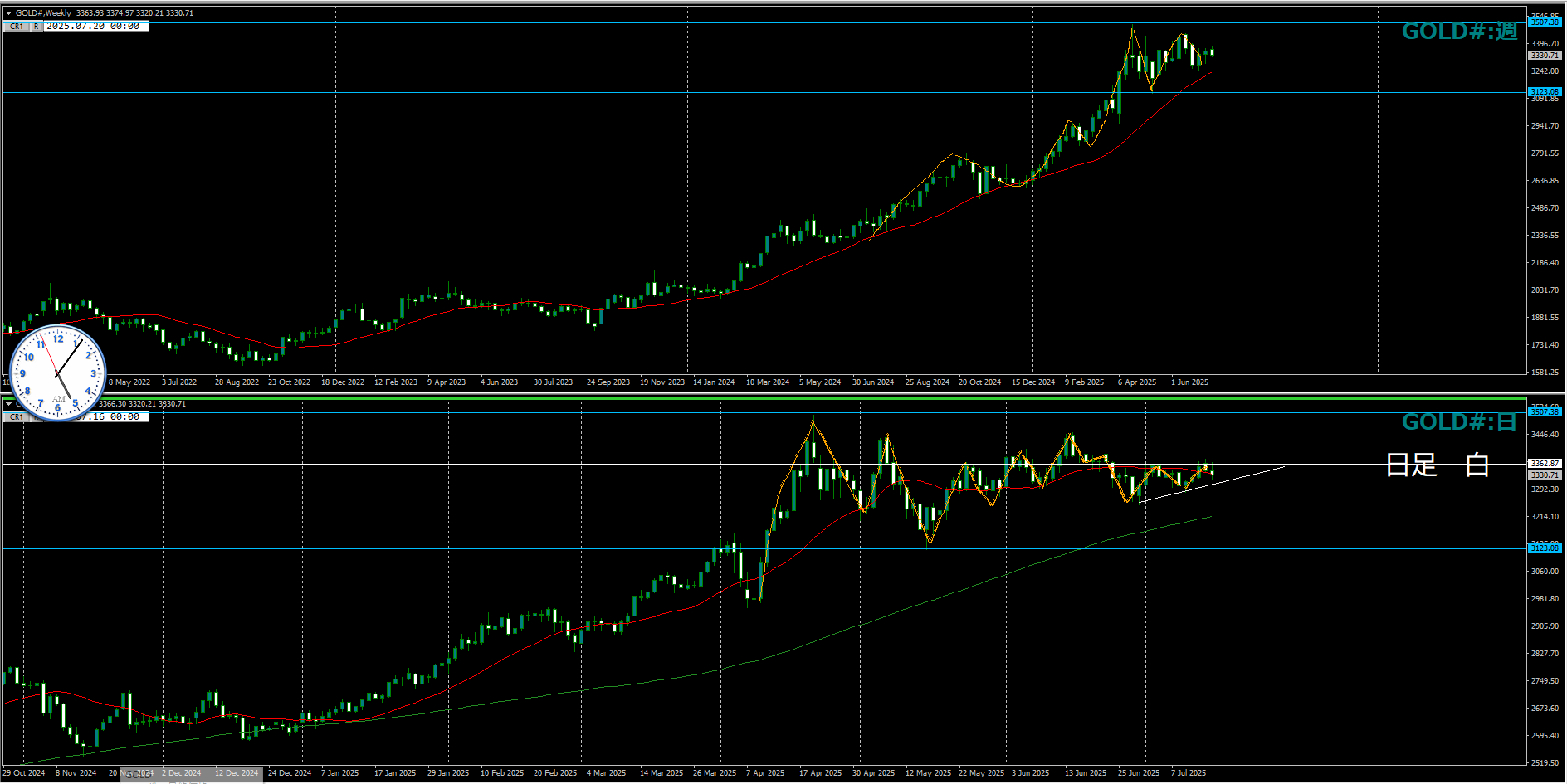Click the 18 Dec 2022 date on weekly axis

point(343,382)
